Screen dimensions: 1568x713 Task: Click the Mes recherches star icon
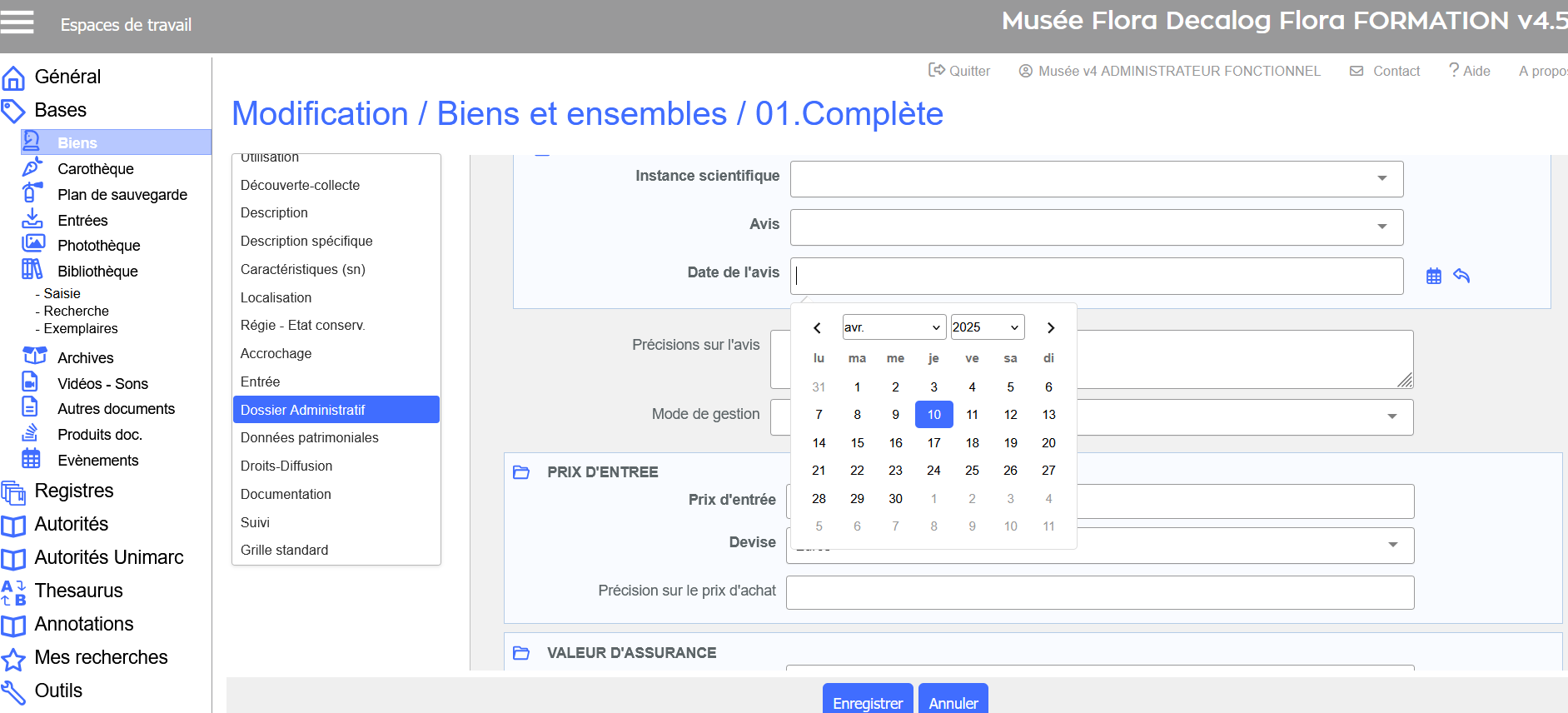(13, 659)
